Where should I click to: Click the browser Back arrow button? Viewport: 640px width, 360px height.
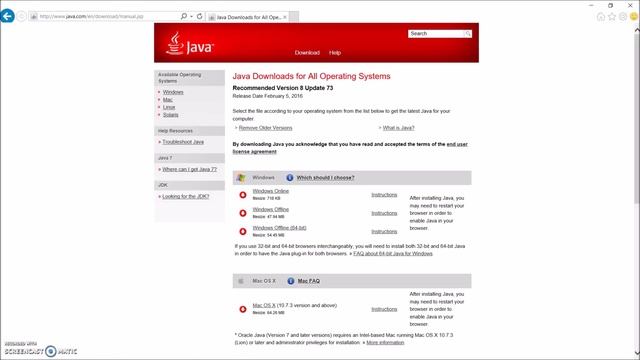pos(7,16)
